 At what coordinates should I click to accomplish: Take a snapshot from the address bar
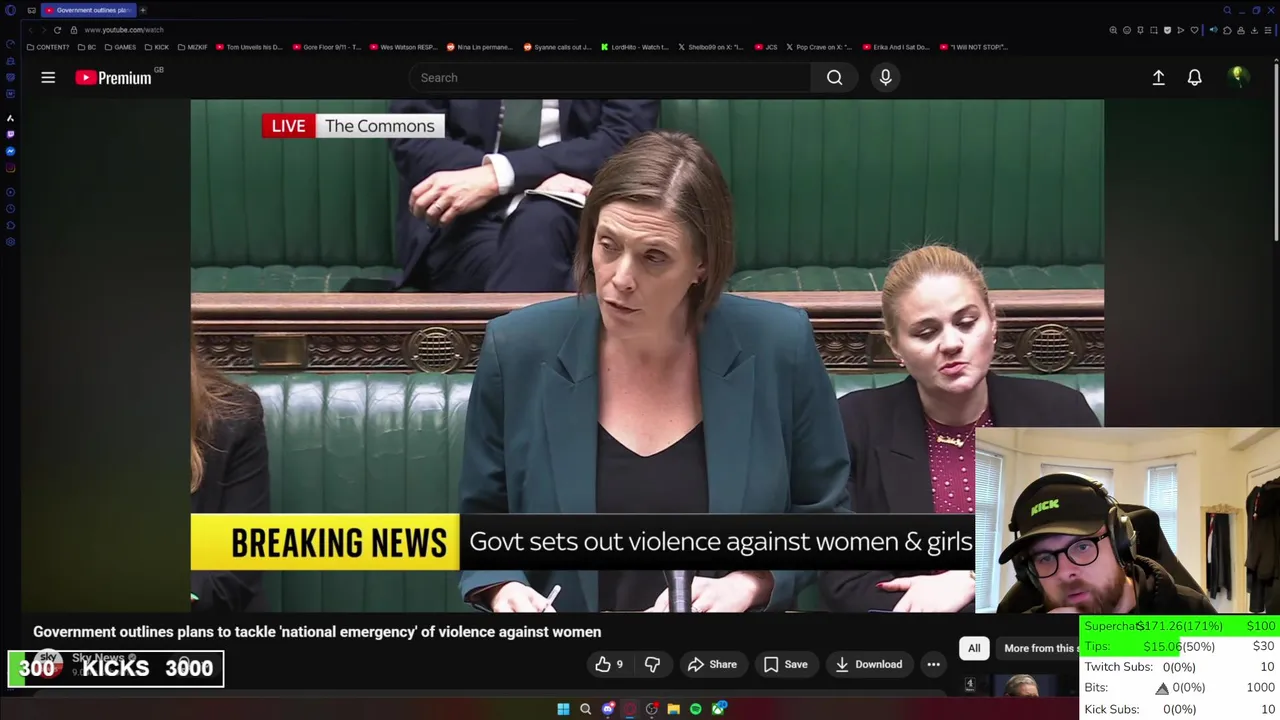pyautogui.click(x=1154, y=30)
